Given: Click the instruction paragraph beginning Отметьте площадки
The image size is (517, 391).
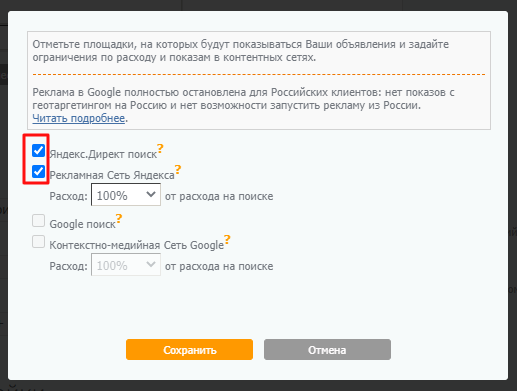Looking at the screenshot, I should [241, 51].
